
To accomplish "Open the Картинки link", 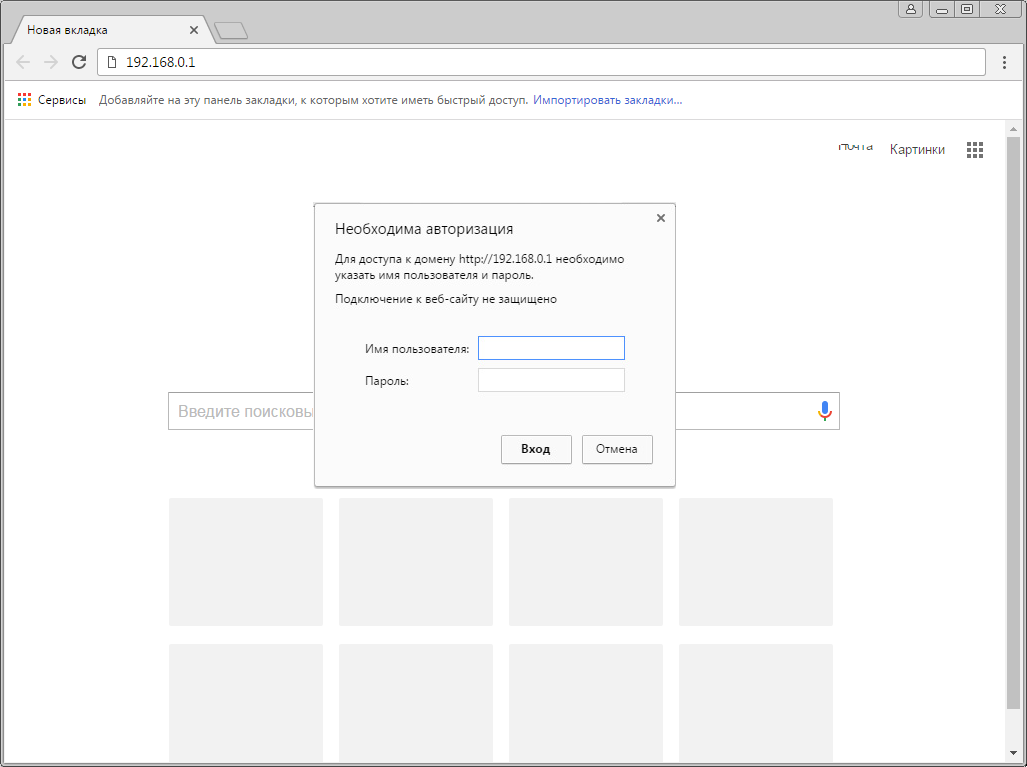I will (916, 150).
